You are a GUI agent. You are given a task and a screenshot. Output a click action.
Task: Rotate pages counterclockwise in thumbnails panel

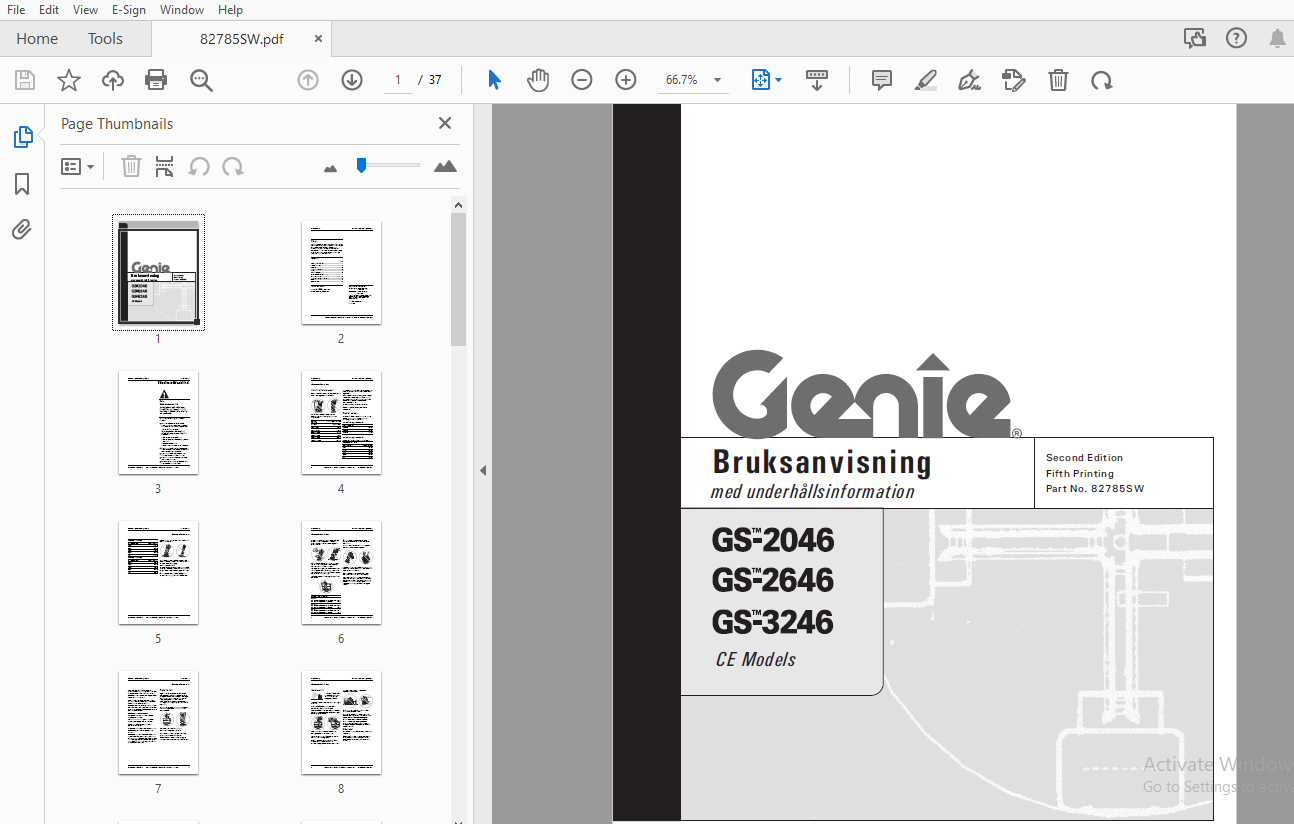tap(199, 167)
